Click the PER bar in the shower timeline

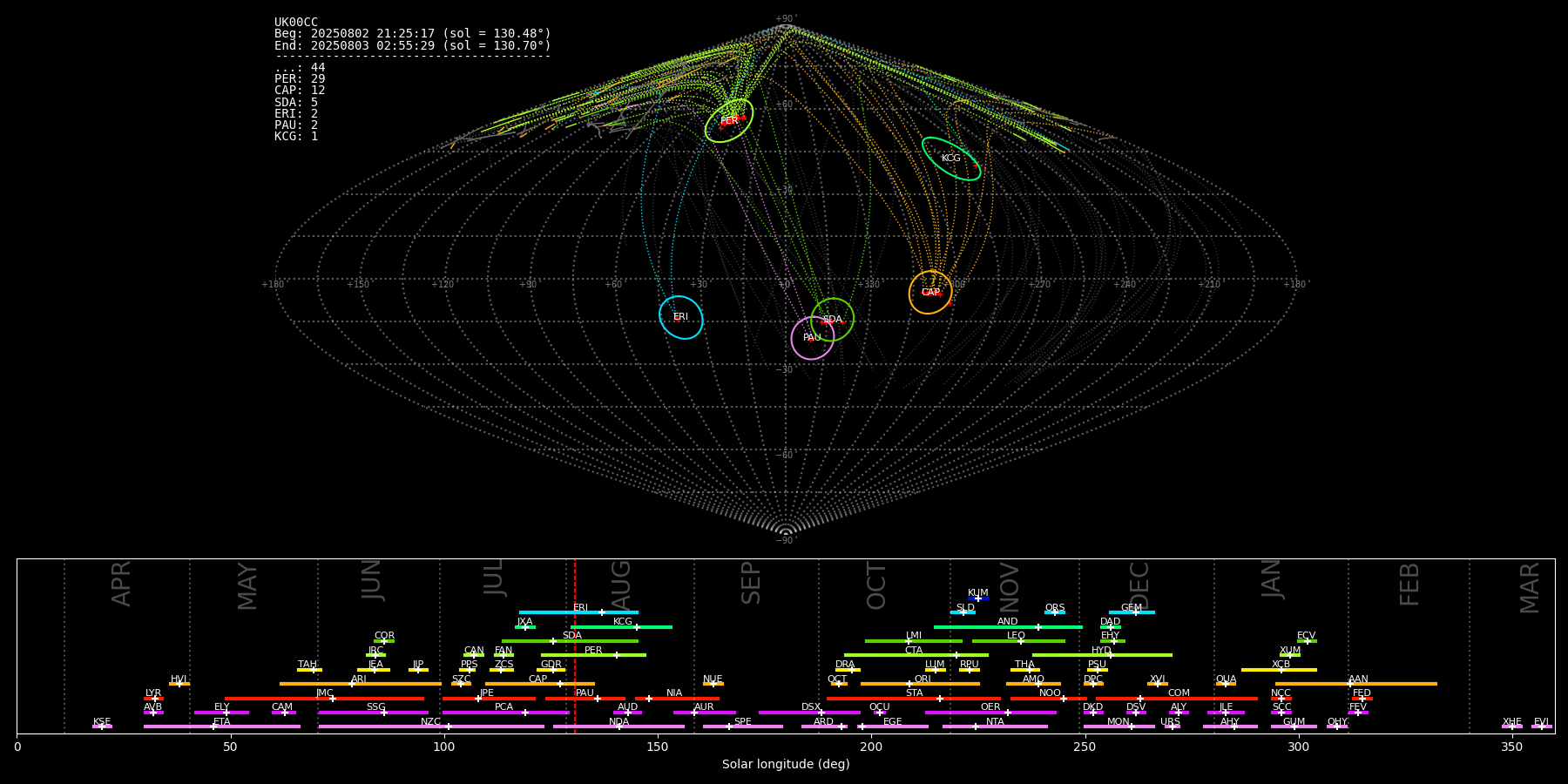pyautogui.click(x=593, y=655)
